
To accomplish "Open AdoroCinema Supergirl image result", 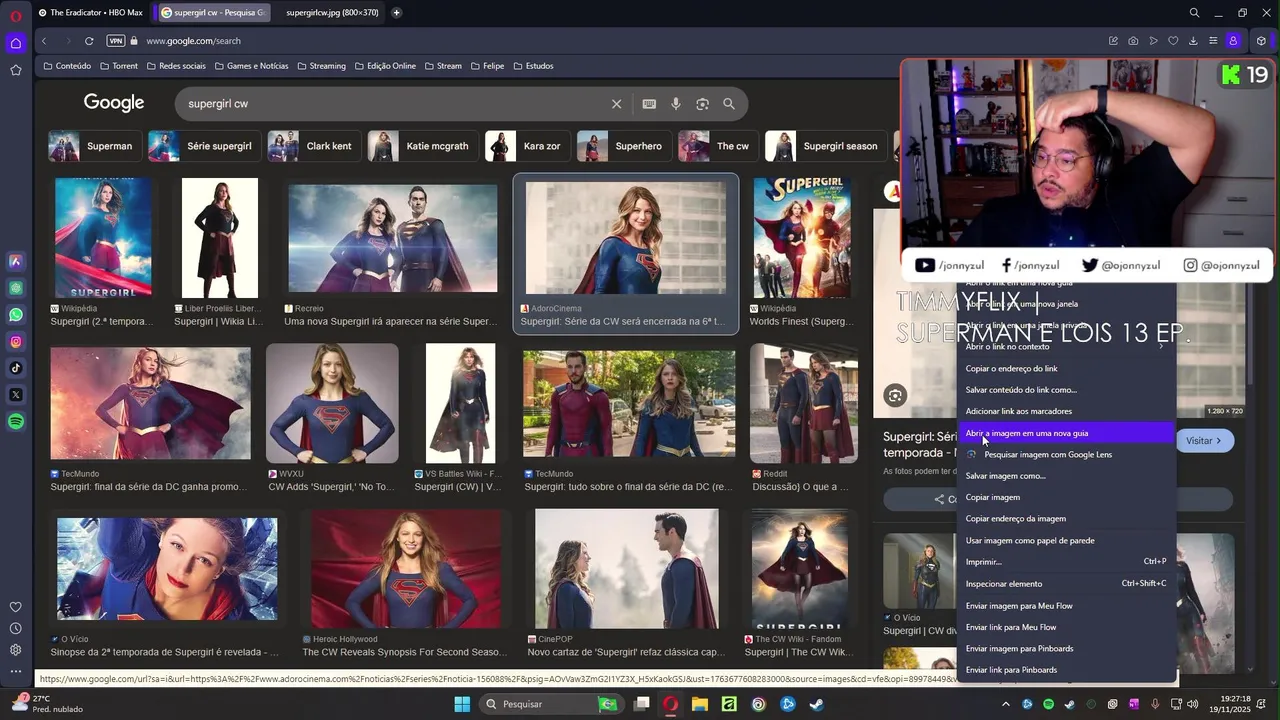I will coord(626,253).
